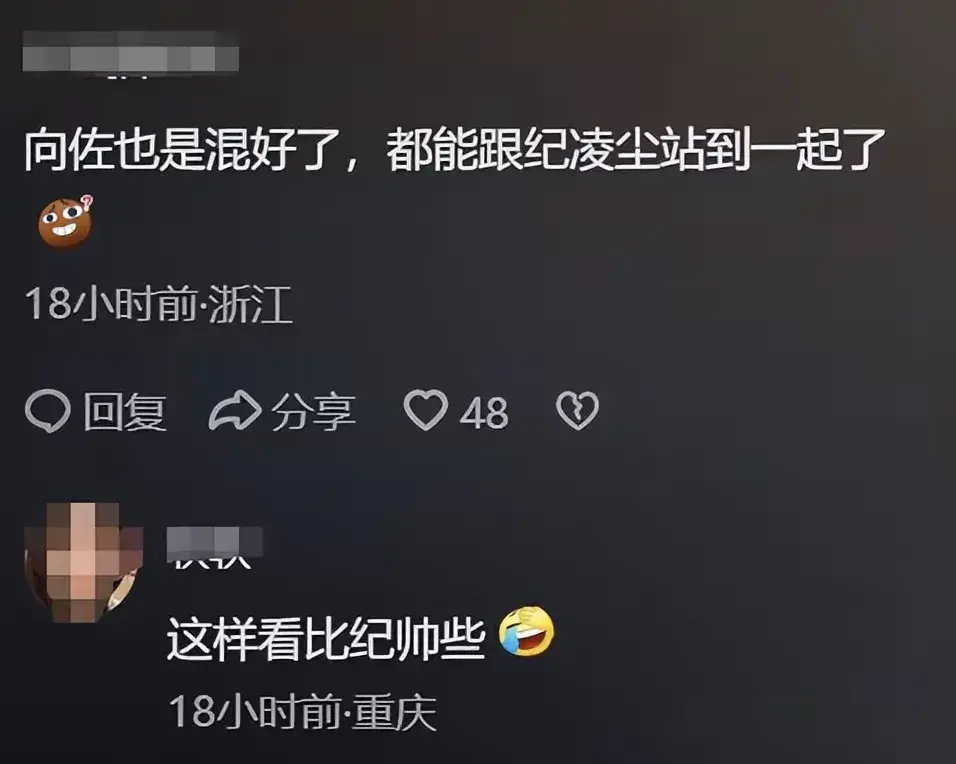Open the blurred username of the reply author

pyautogui.click(x=215, y=544)
